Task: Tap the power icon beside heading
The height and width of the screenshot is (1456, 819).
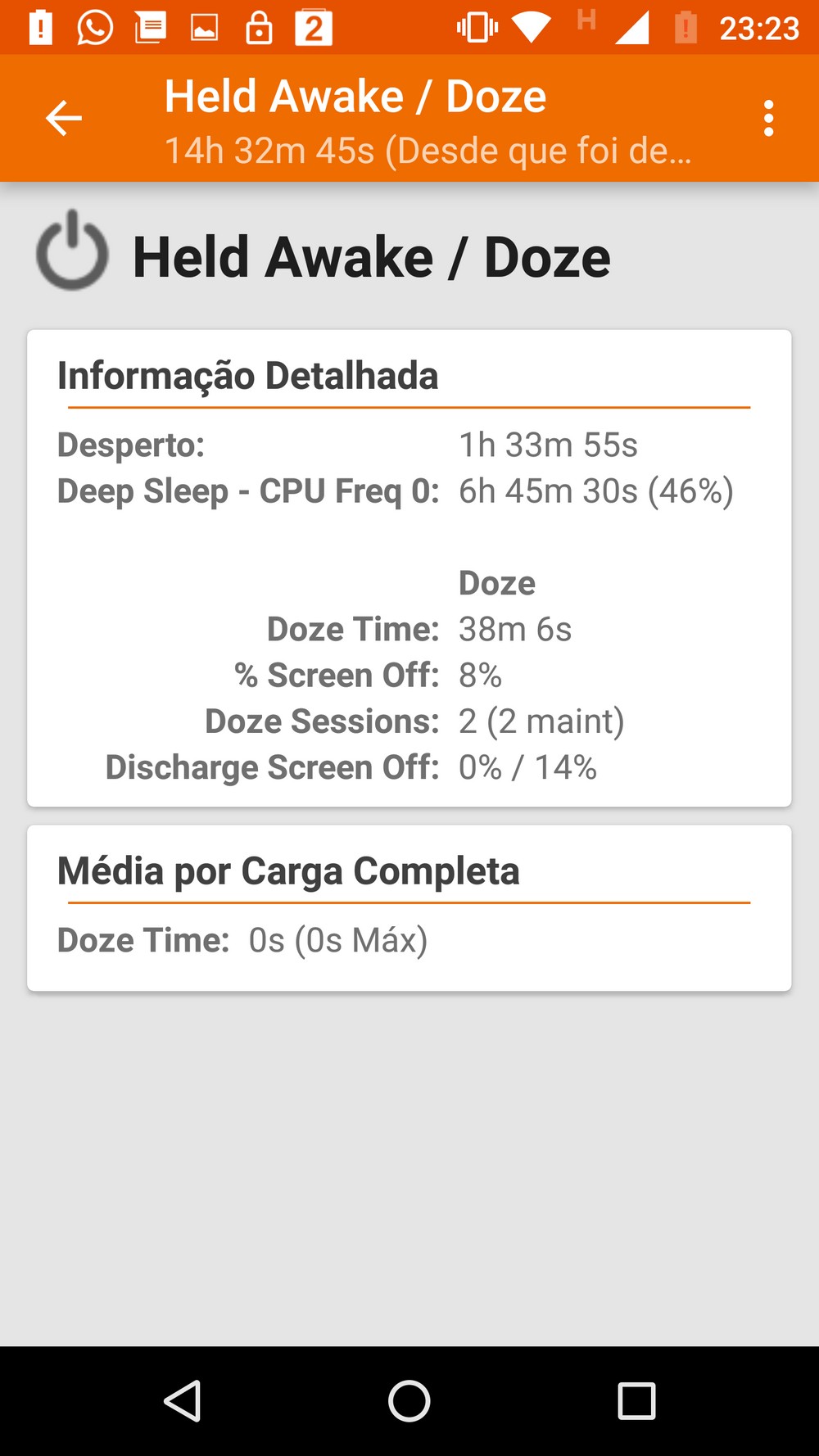Action: point(72,251)
